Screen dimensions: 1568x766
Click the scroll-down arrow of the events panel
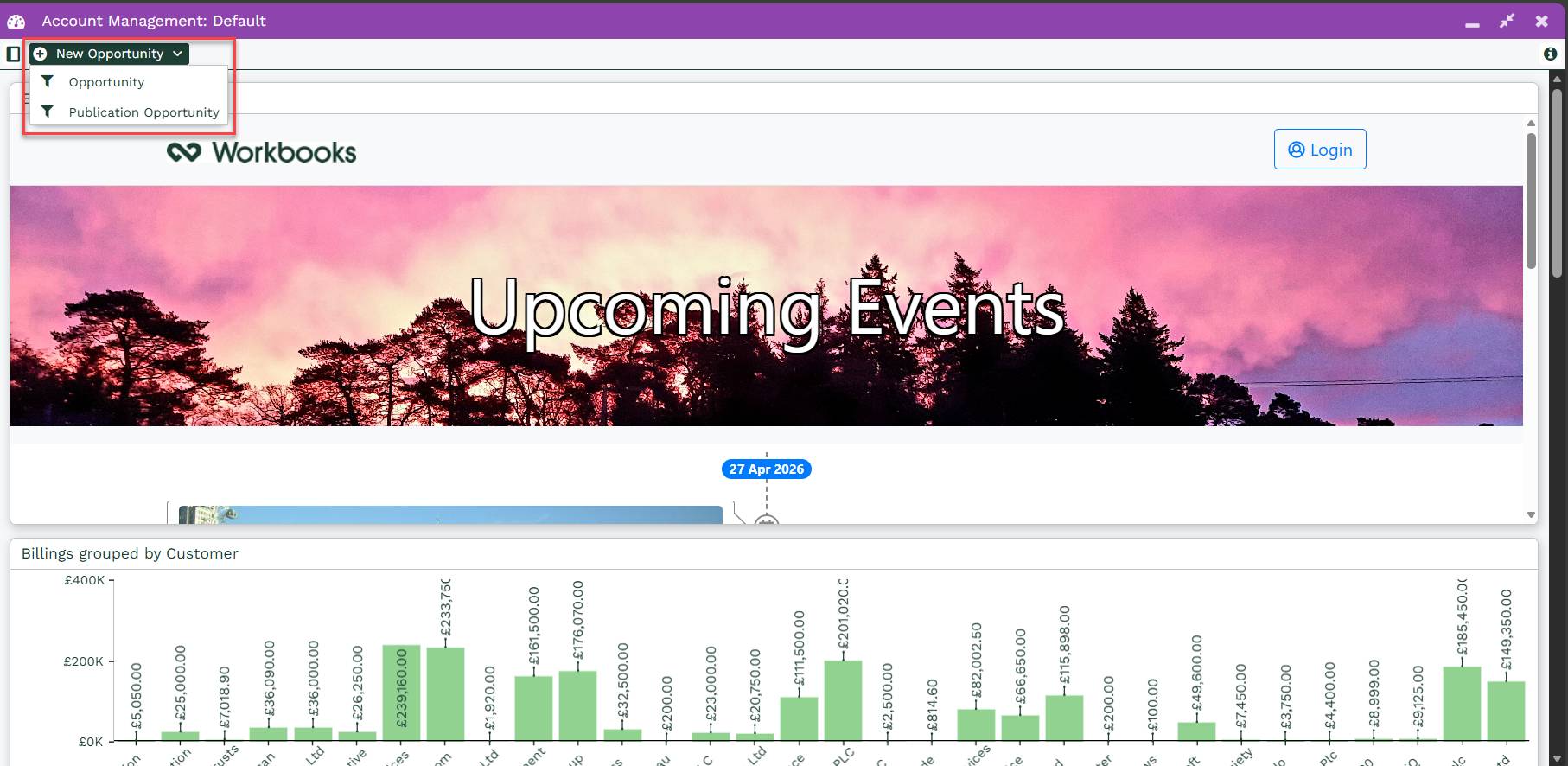pyautogui.click(x=1531, y=514)
